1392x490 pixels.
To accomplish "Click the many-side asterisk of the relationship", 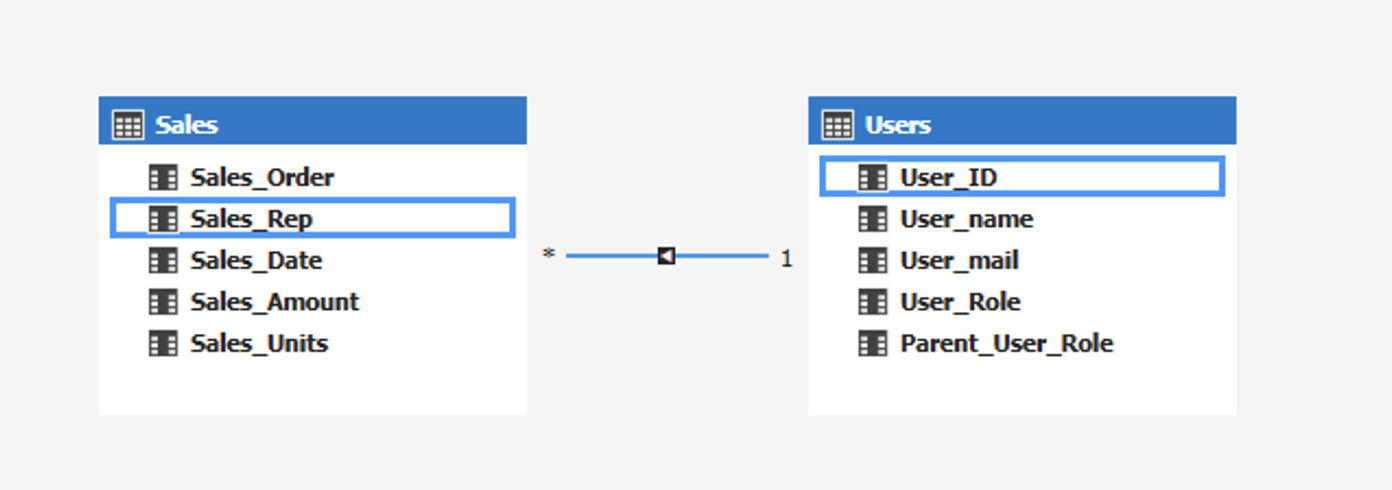I will [x=548, y=256].
